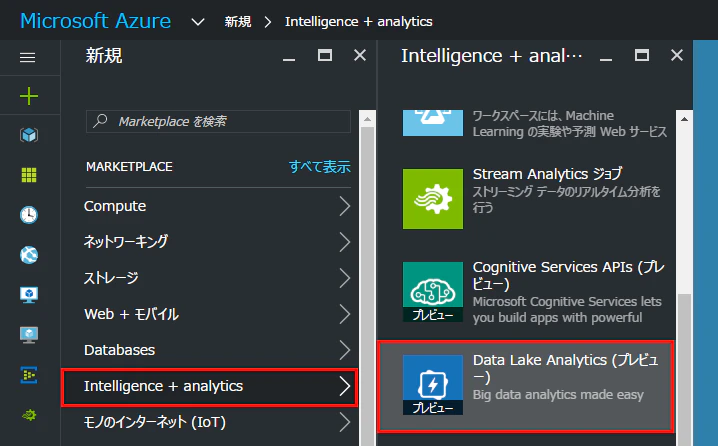Select the Stream Analytics green gear icon
Viewport: 718px width, 446px height.
(433, 199)
